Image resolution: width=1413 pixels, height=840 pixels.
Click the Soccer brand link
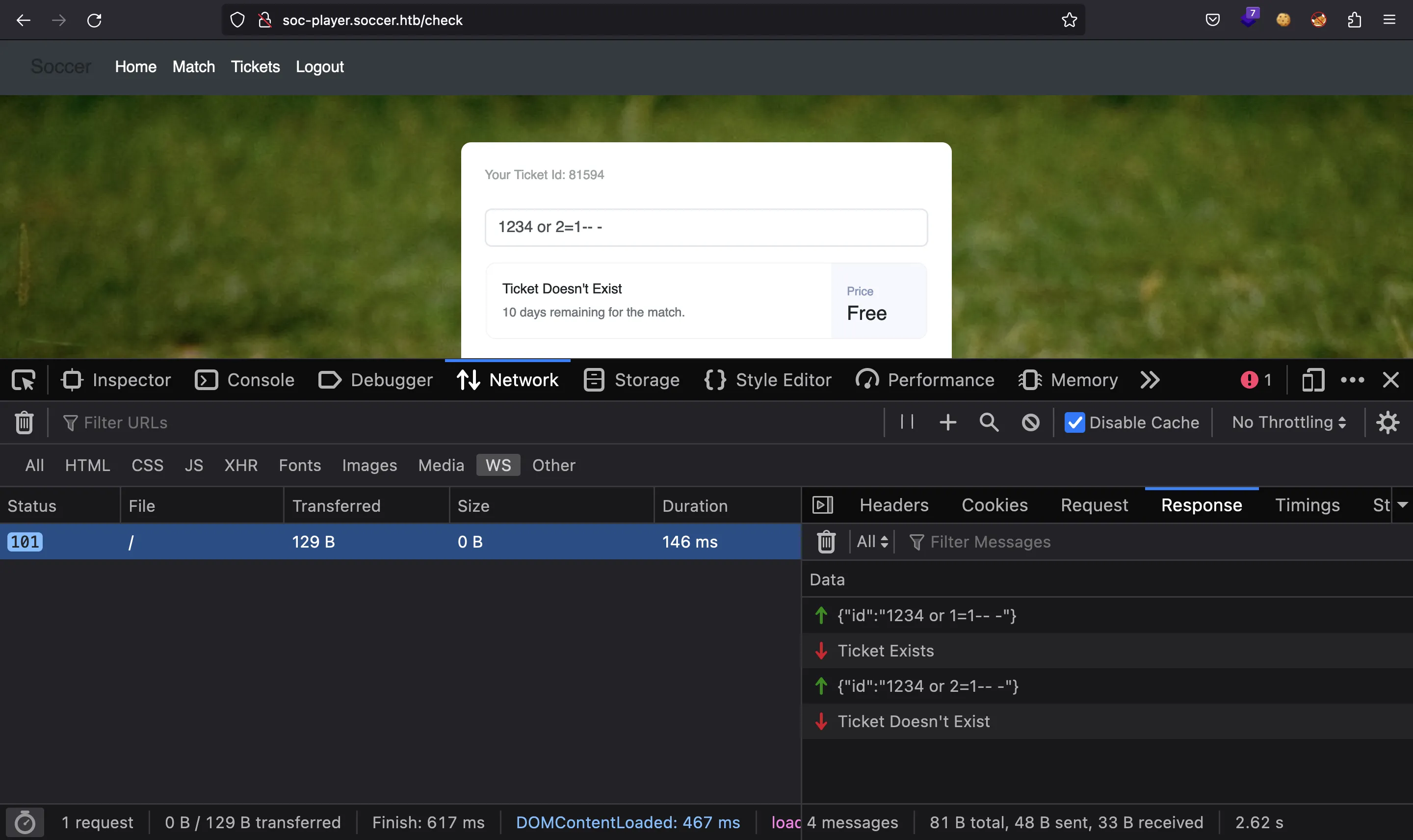[60, 67]
